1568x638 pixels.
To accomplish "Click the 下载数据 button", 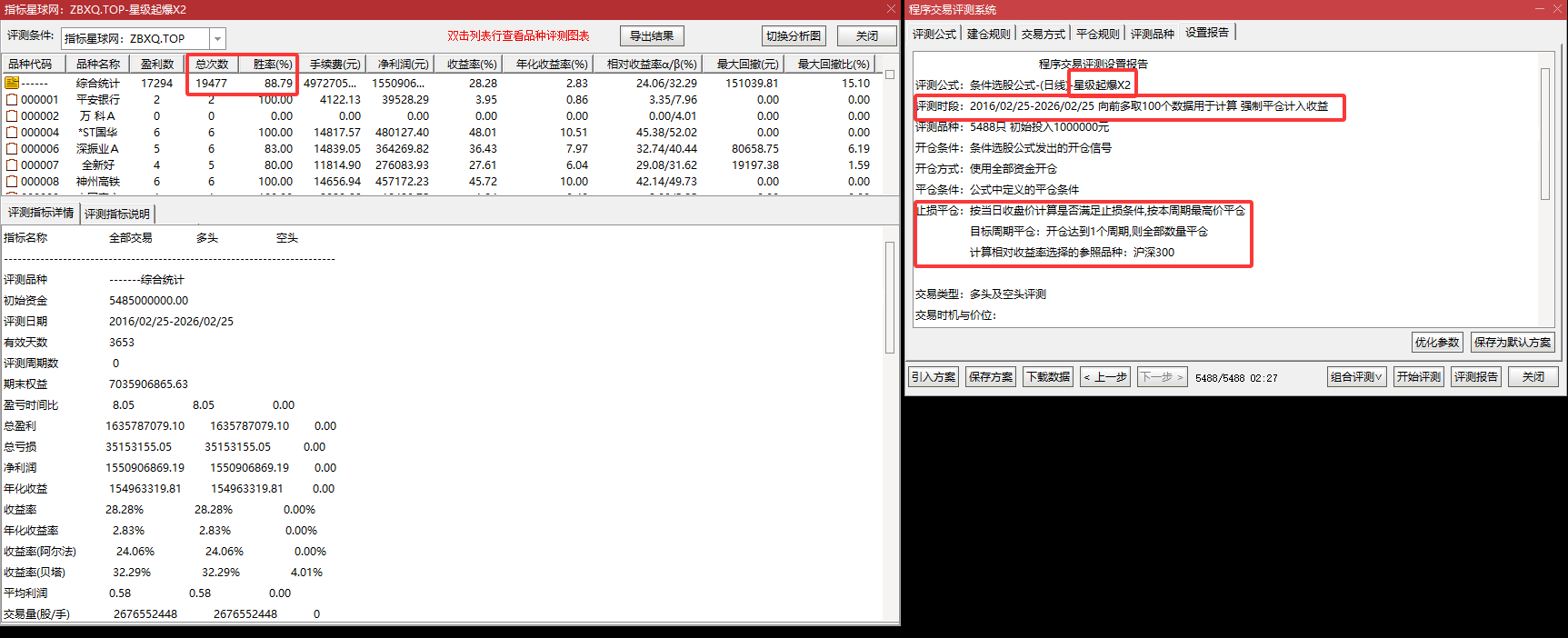I will tap(1048, 377).
